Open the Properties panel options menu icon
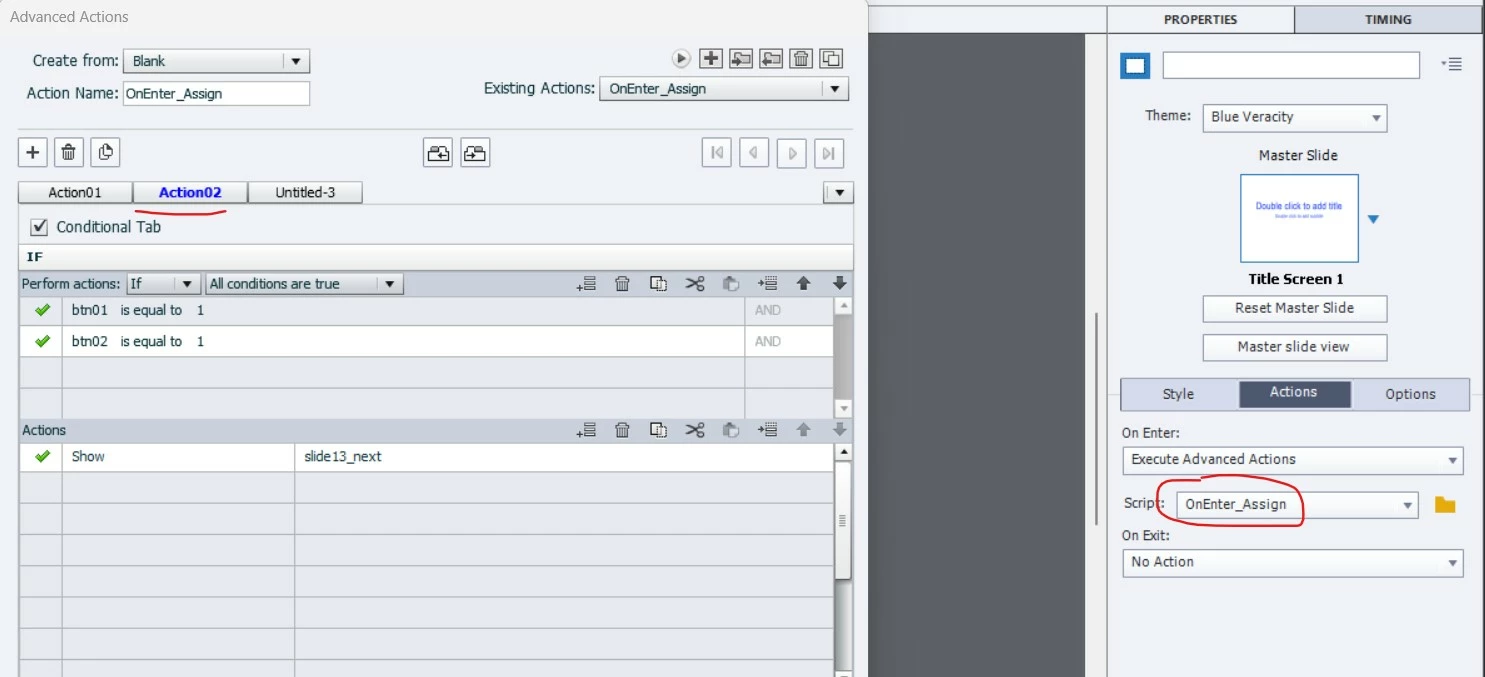1485x677 pixels. pyautogui.click(x=1452, y=64)
